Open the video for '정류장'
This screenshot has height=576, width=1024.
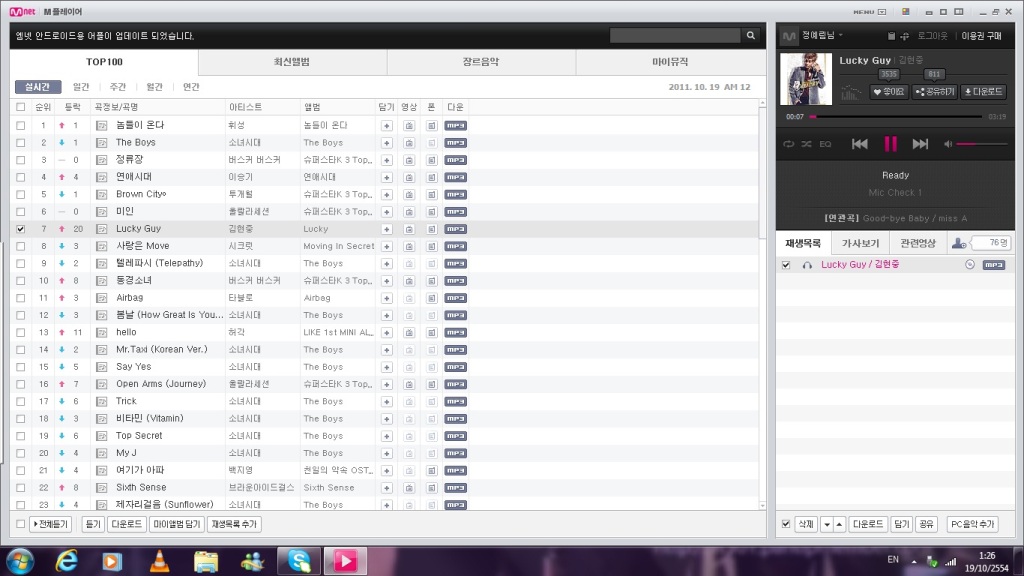409,160
